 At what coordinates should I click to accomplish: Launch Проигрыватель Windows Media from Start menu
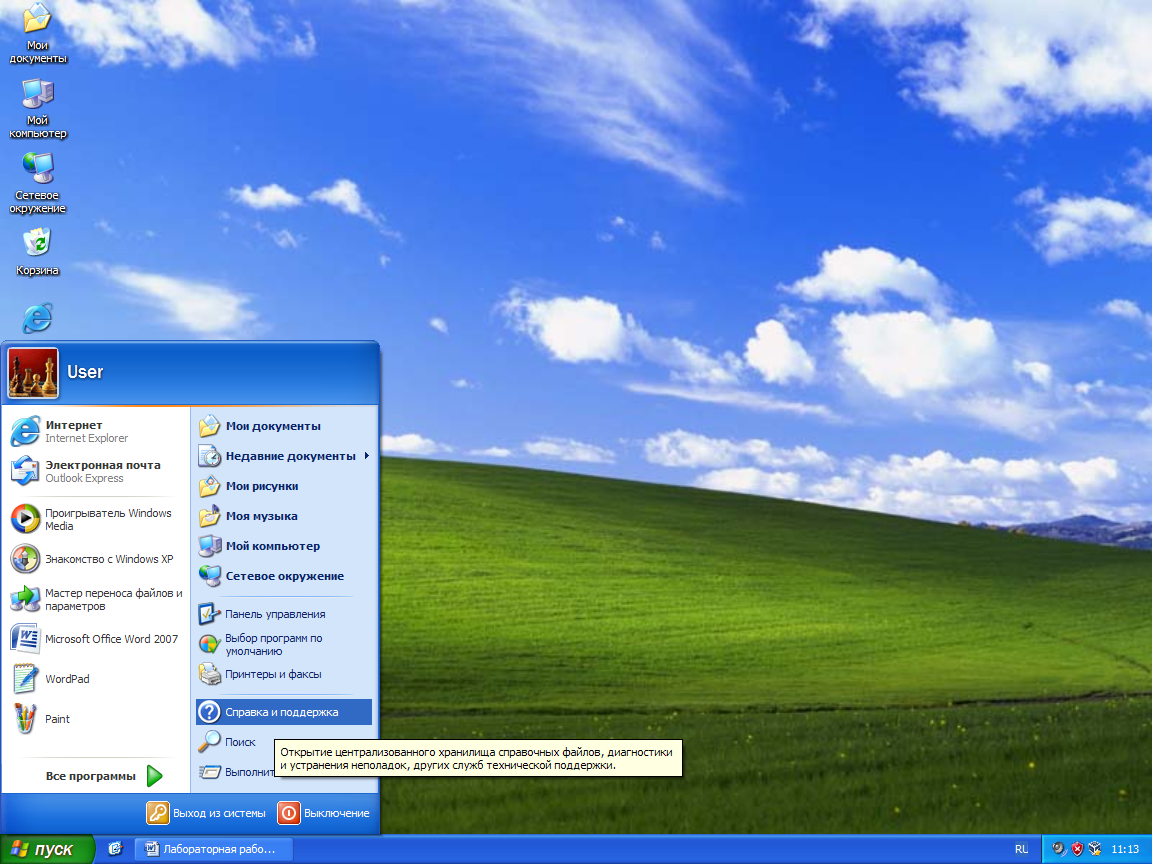[x=96, y=519]
